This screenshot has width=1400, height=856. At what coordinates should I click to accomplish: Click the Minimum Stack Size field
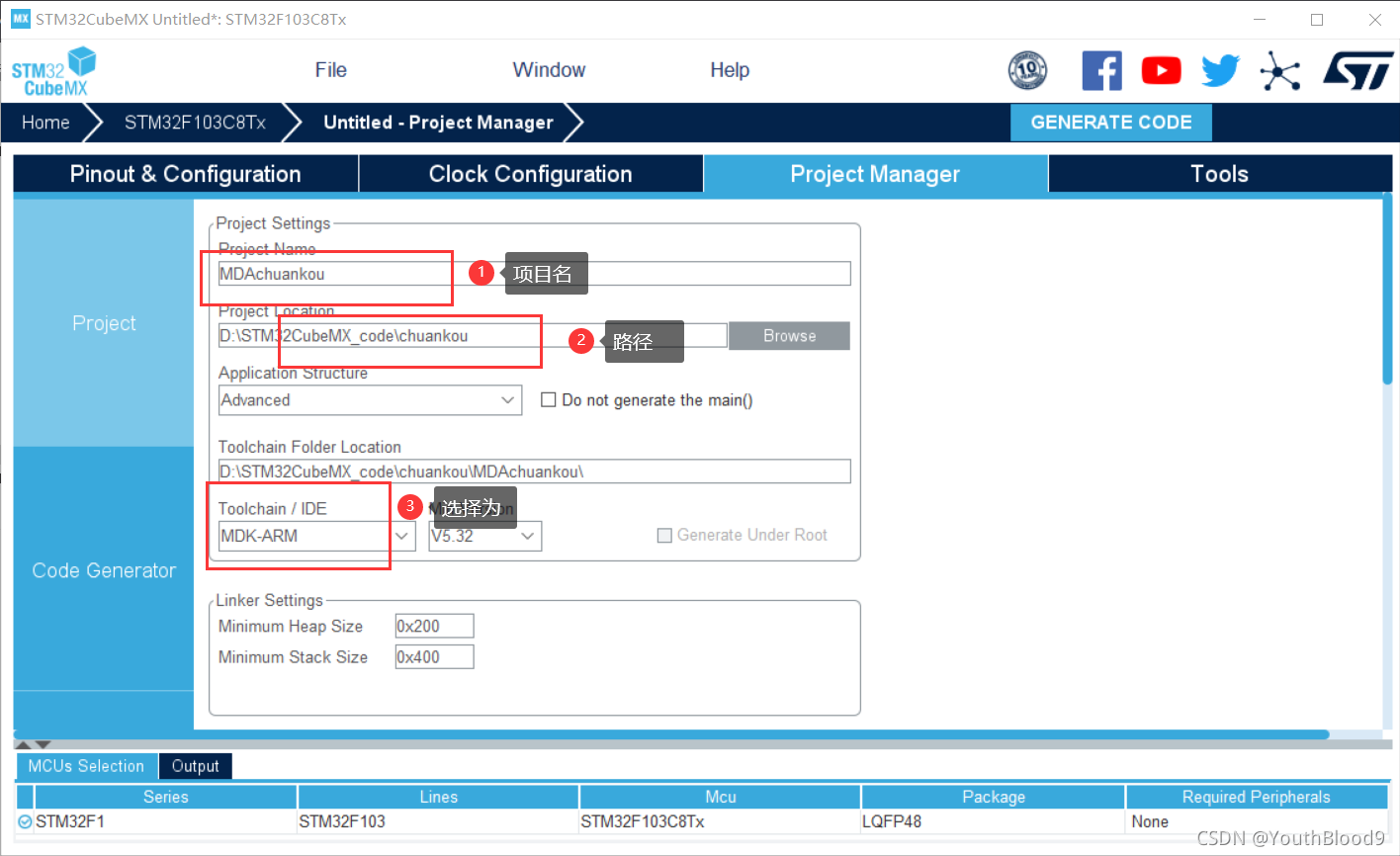coord(434,656)
